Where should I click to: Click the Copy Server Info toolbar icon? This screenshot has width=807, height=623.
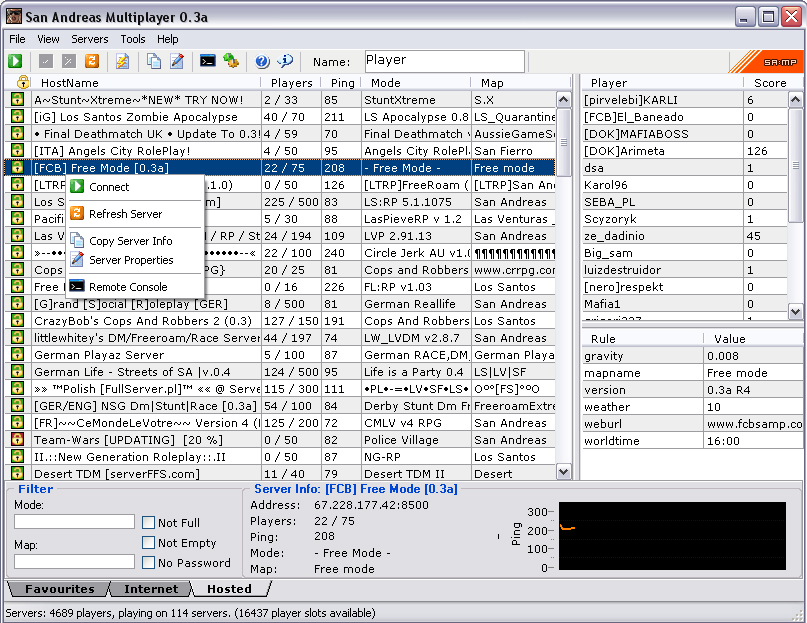pos(154,61)
